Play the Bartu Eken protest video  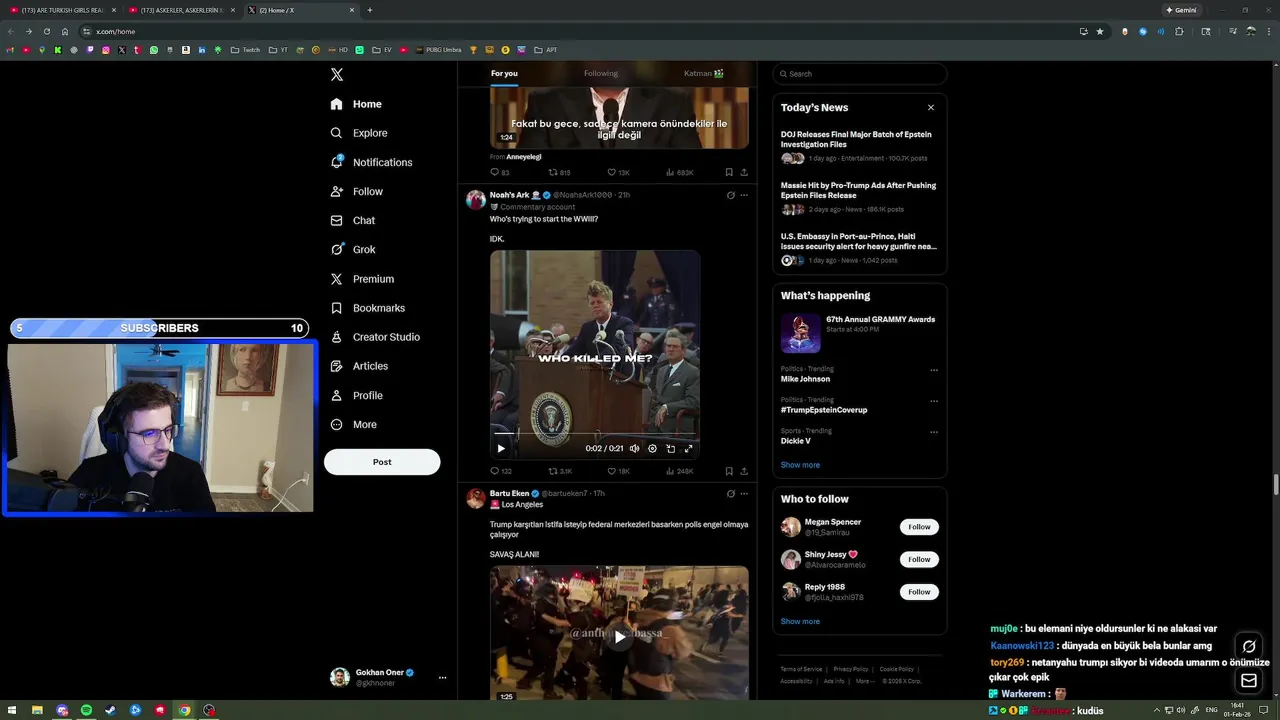pos(619,636)
